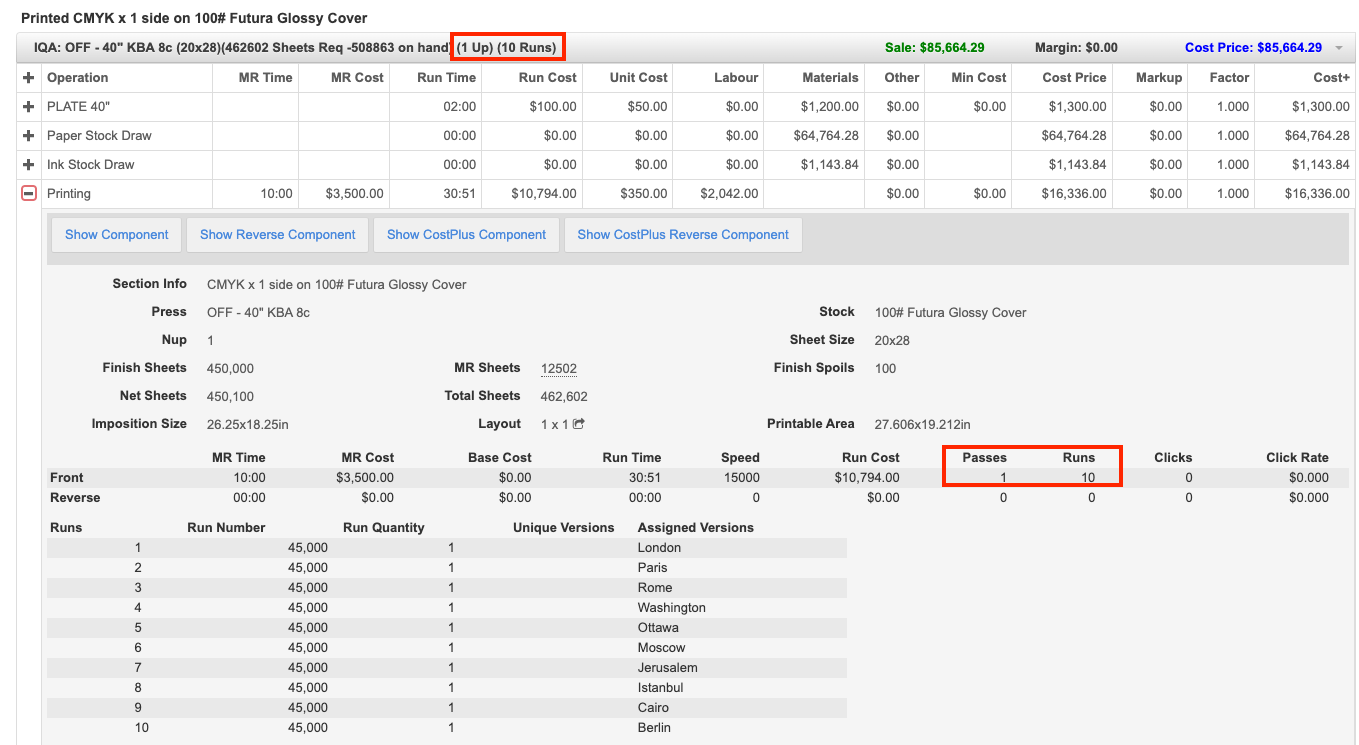Click the Speed column header
1359x745 pixels.
click(x=741, y=458)
